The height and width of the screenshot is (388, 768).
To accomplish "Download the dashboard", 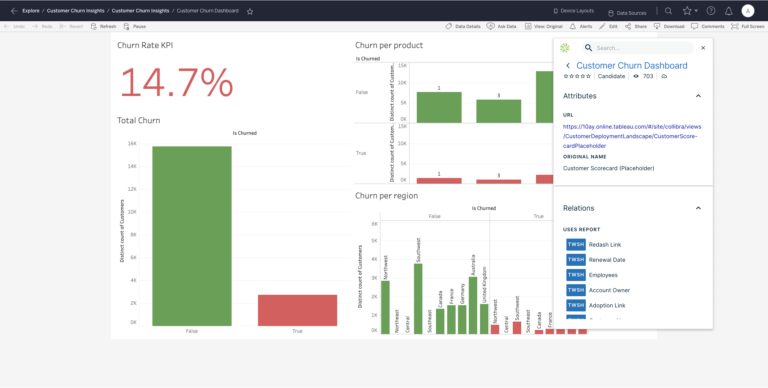I will pyautogui.click(x=669, y=26).
